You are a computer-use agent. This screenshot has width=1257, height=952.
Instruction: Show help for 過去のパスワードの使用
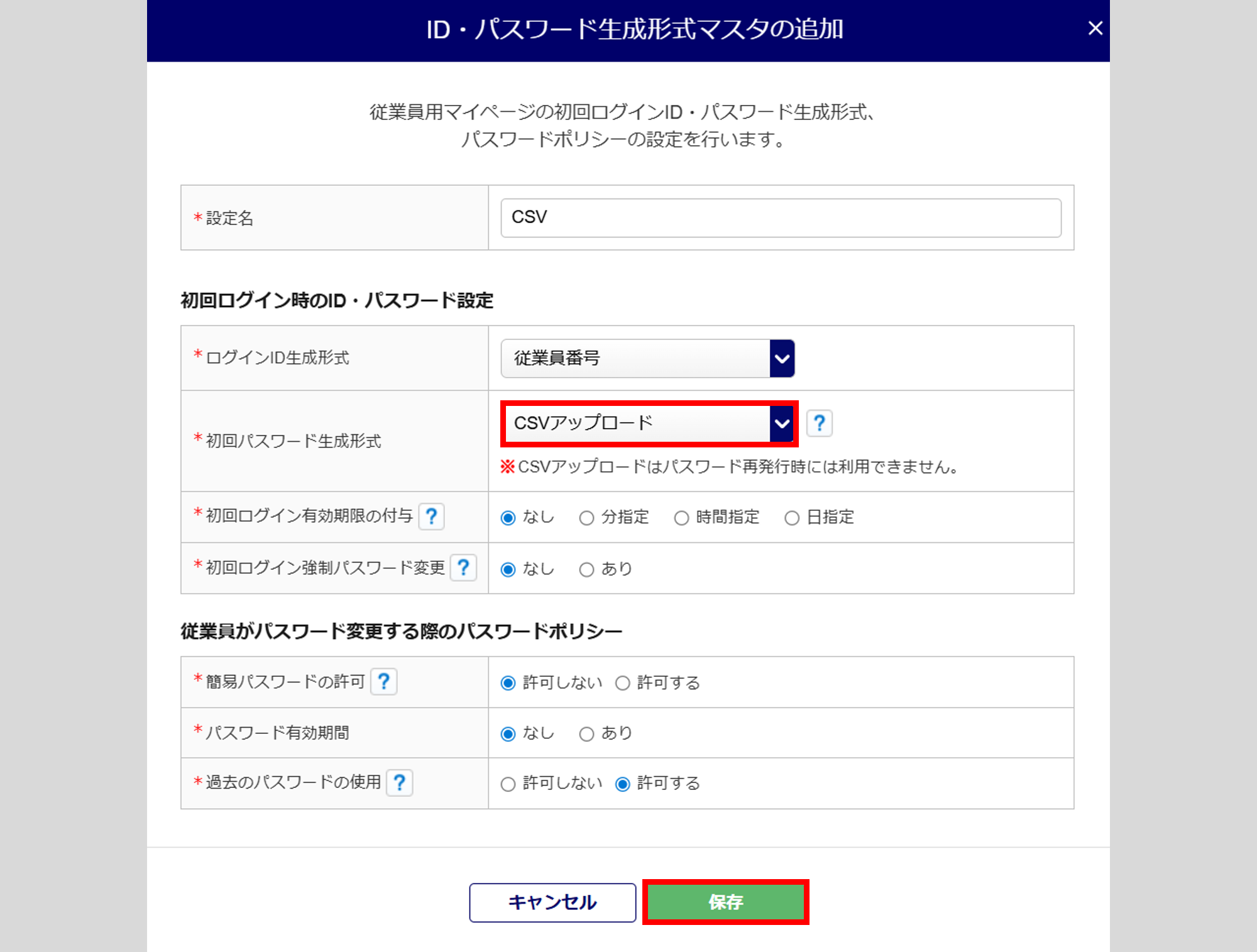[399, 783]
